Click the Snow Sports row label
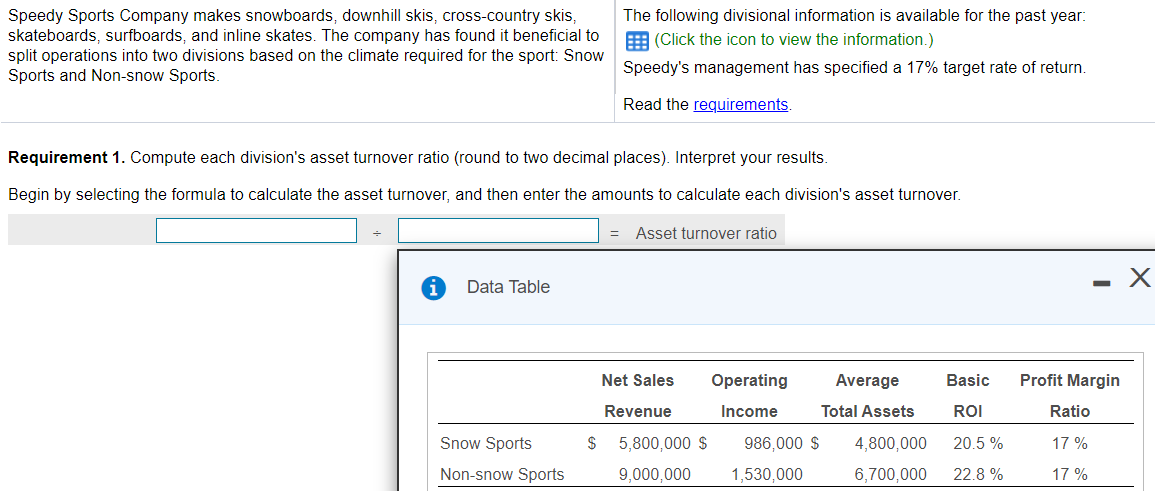Screen dimensions: 1155x491 click(485, 443)
